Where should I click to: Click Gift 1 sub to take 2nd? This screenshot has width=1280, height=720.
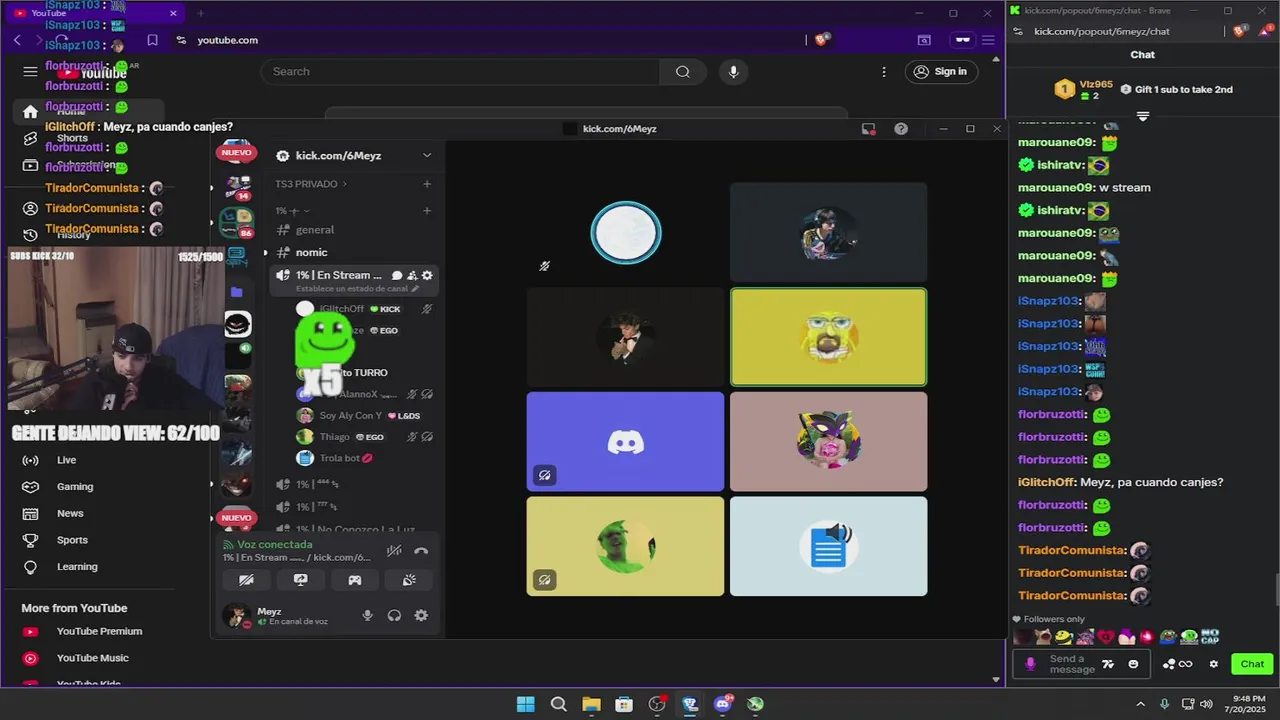(x=1176, y=89)
